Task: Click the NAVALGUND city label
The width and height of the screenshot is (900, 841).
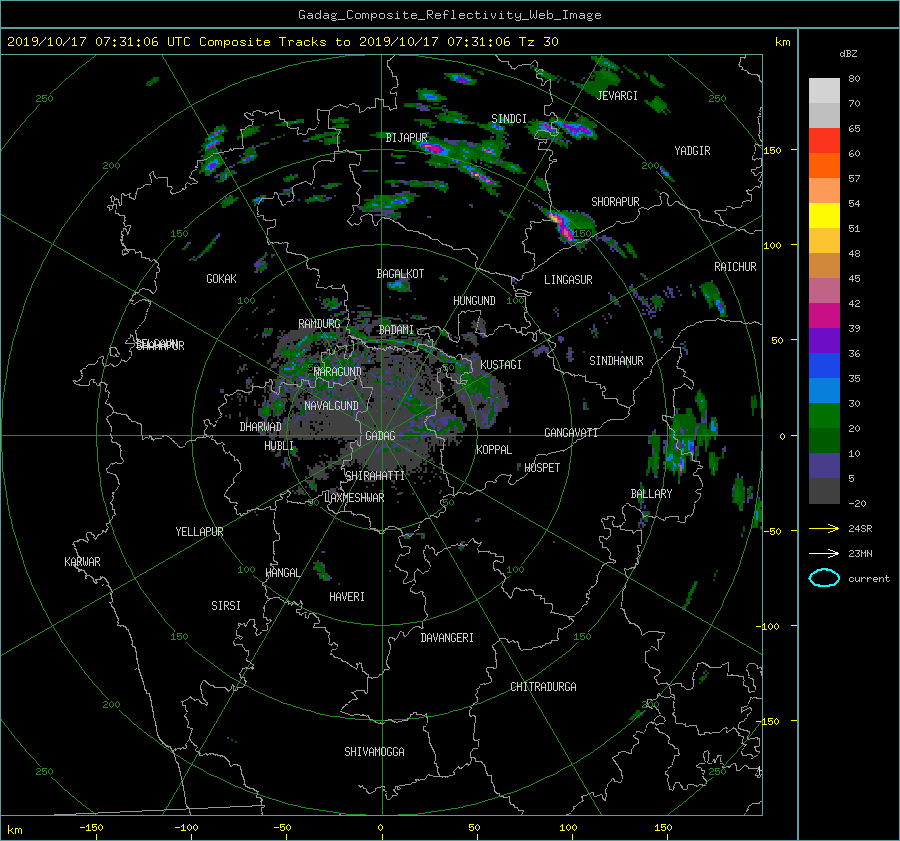Action: (x=331, y=406)
